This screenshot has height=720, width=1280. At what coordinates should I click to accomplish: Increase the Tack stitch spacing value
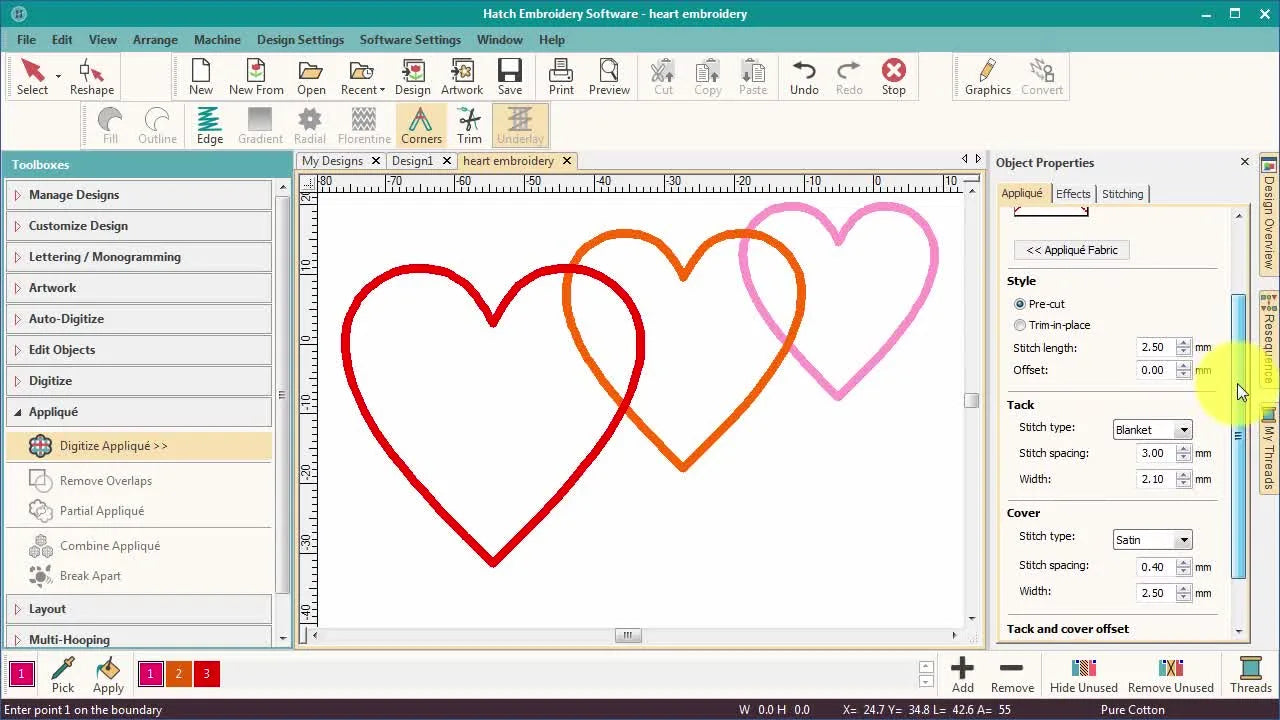(1184, 449)
